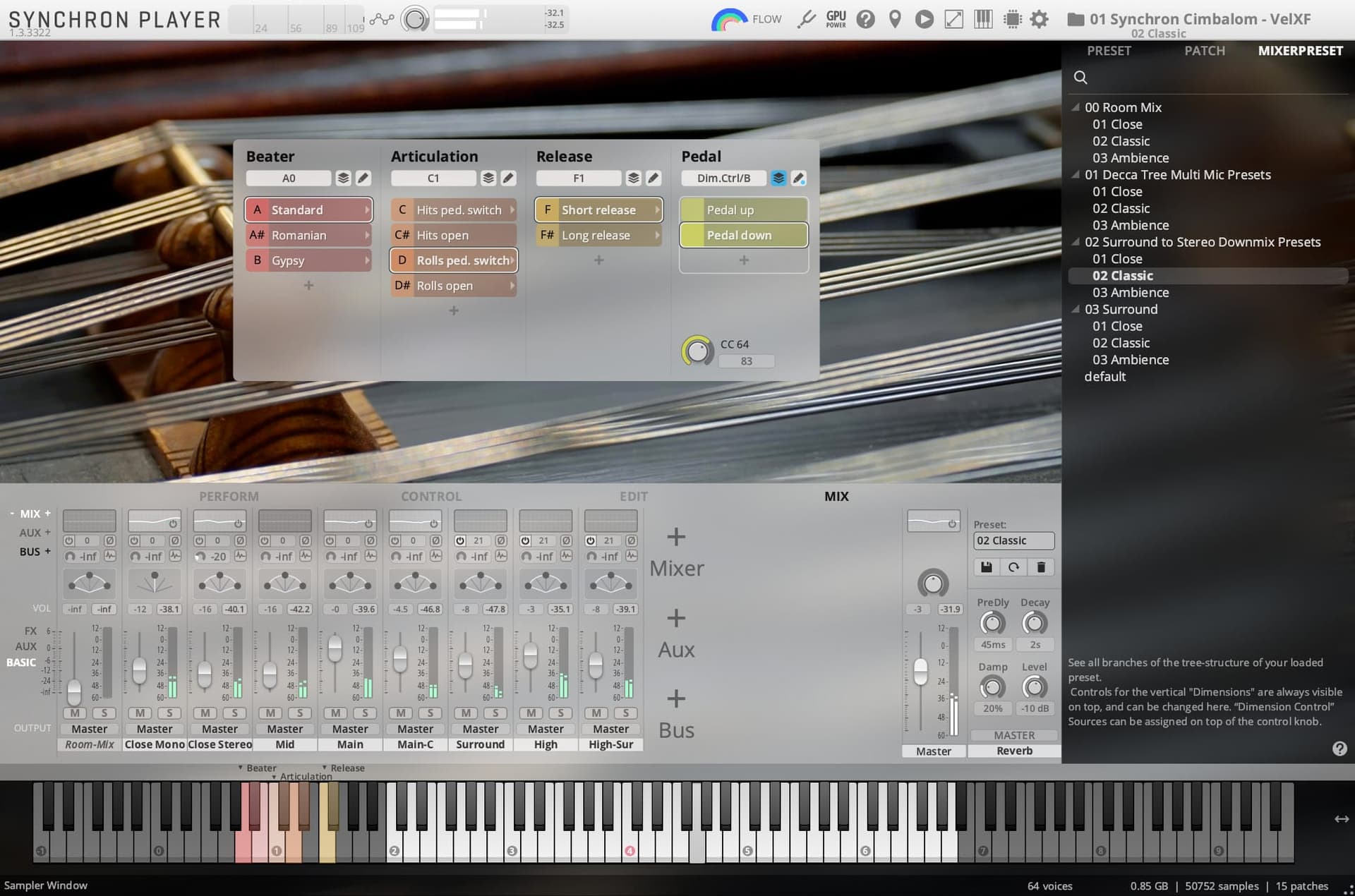Add a new Bus channel
This screenshot has width=1355, height=896.
676,715
